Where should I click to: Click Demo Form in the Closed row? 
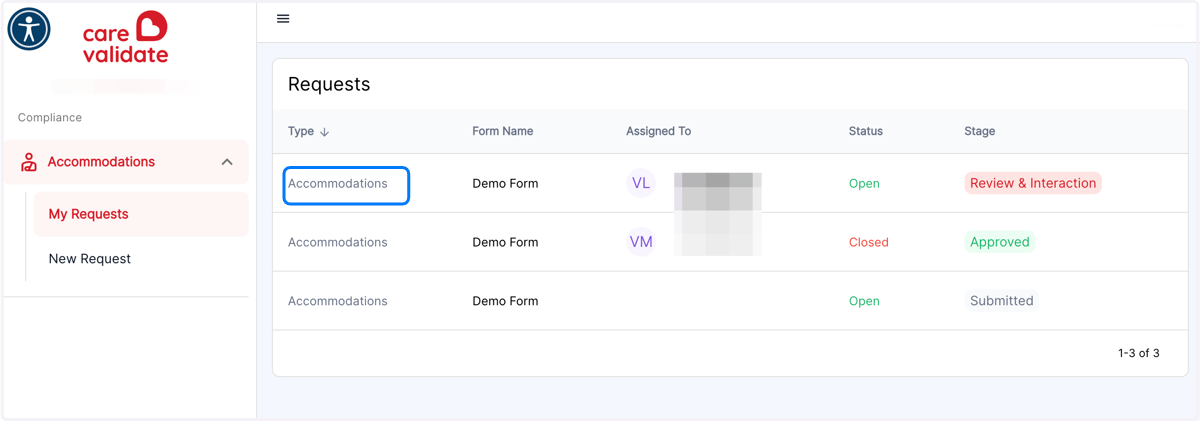tap(505, 242)
